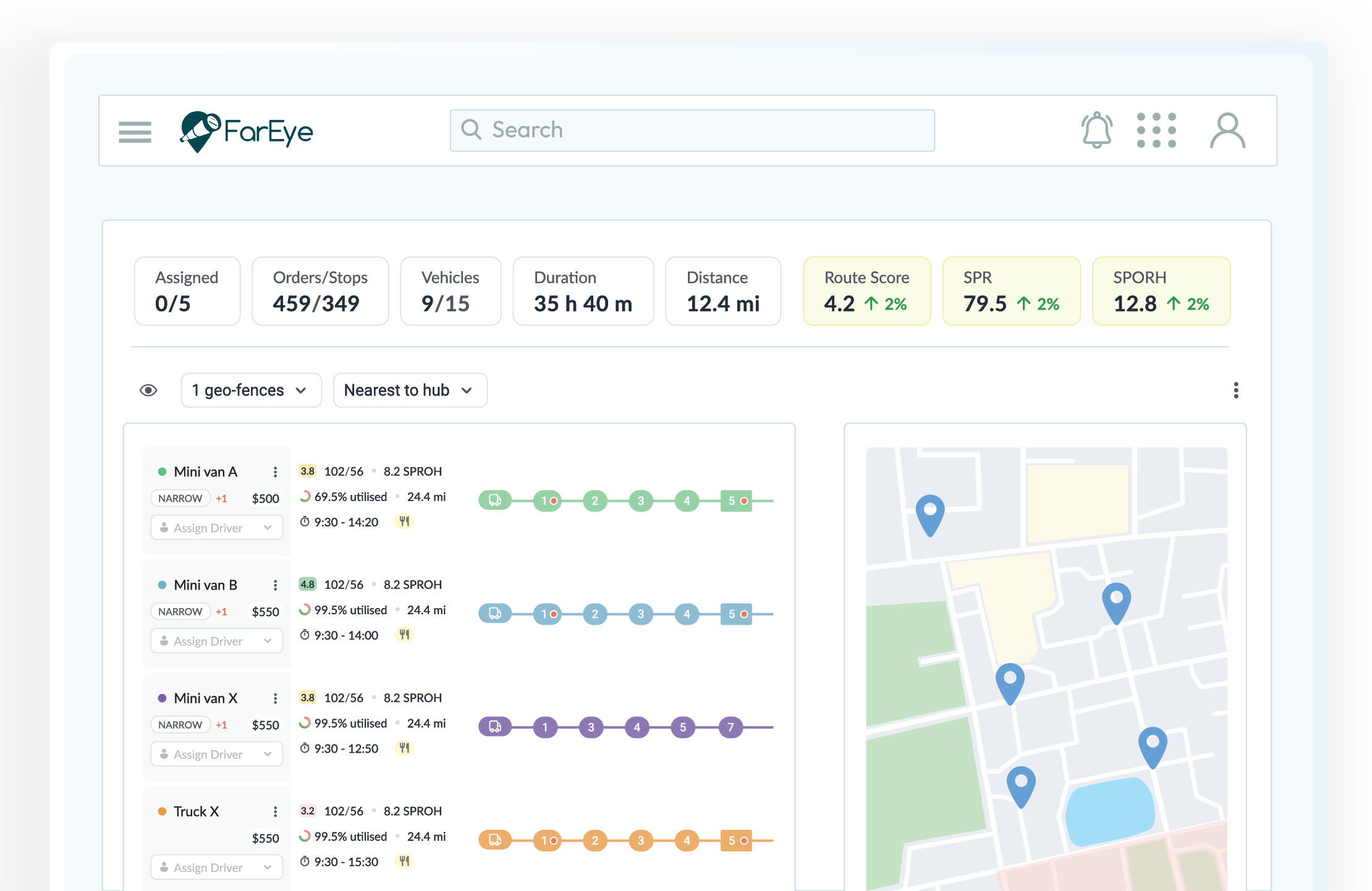Image resolution: width=1372 pixels, height=891 pixels.
Task: Click the meal break icon for Mini van B
Action: (404, 635)
